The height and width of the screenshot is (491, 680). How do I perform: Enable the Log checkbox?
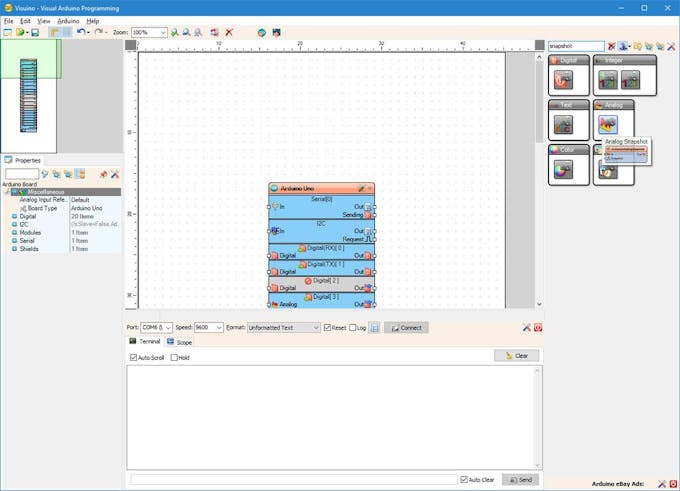pos(353,327)
